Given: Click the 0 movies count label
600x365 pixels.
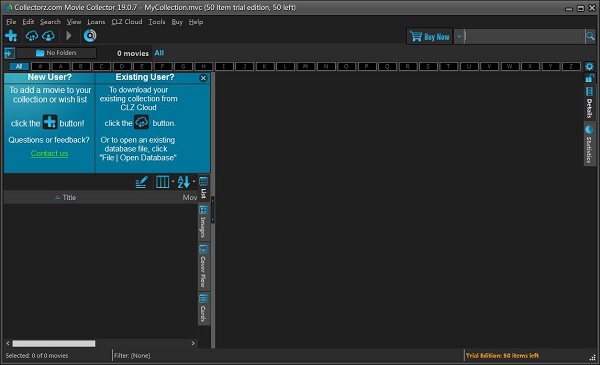Looking at the screenshot, I should (x=133, y=54).
